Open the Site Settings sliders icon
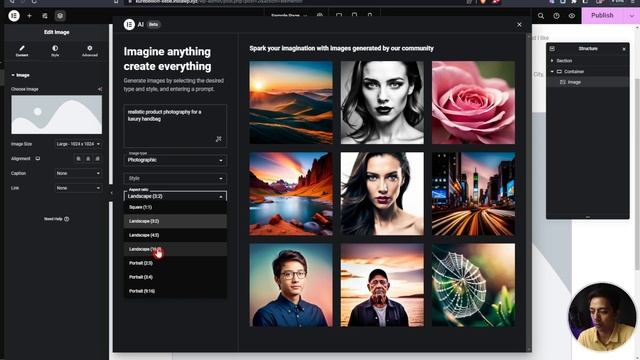The image size is (640, 360). [x=45, y=16]
